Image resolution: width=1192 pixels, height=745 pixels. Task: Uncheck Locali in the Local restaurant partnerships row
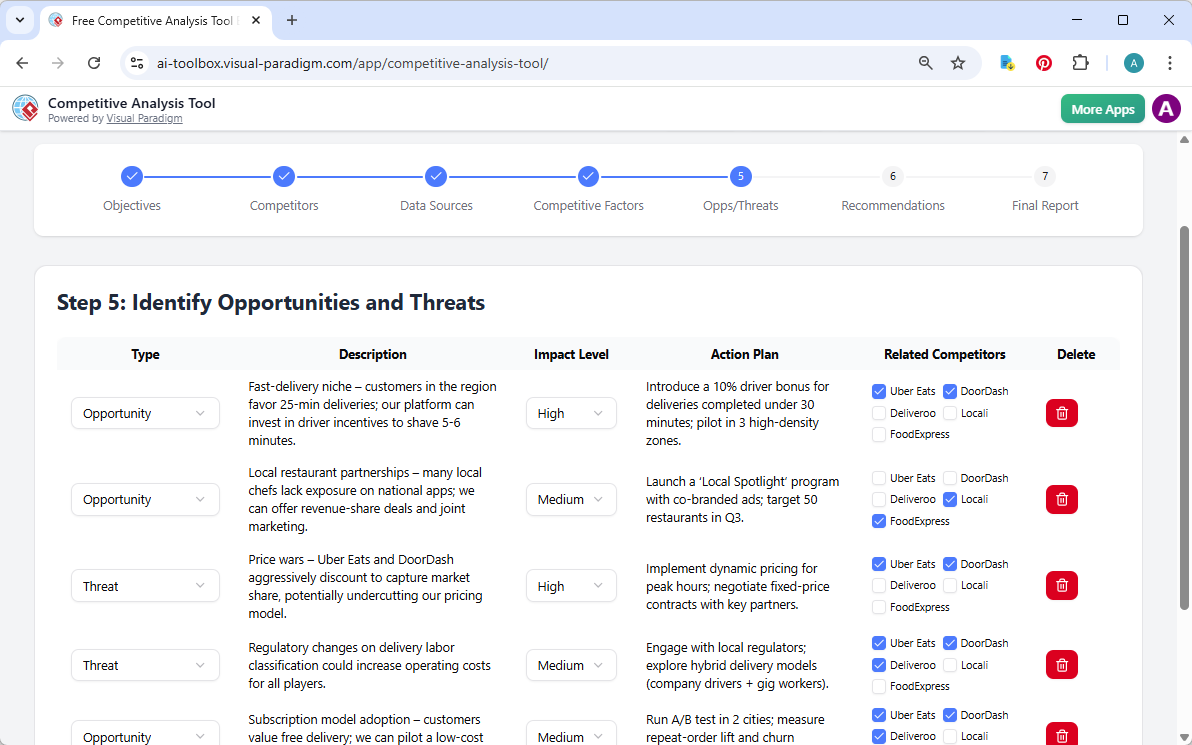[x=948, y=499]
